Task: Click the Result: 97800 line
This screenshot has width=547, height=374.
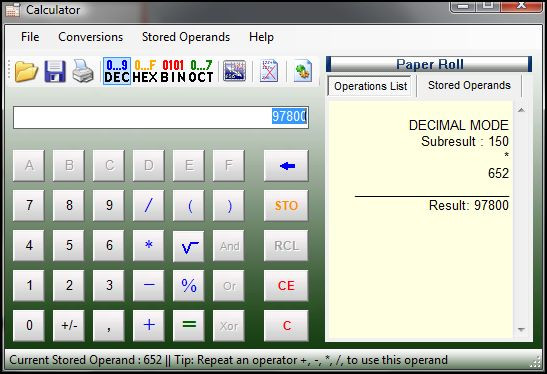Action: pos(469,205)
